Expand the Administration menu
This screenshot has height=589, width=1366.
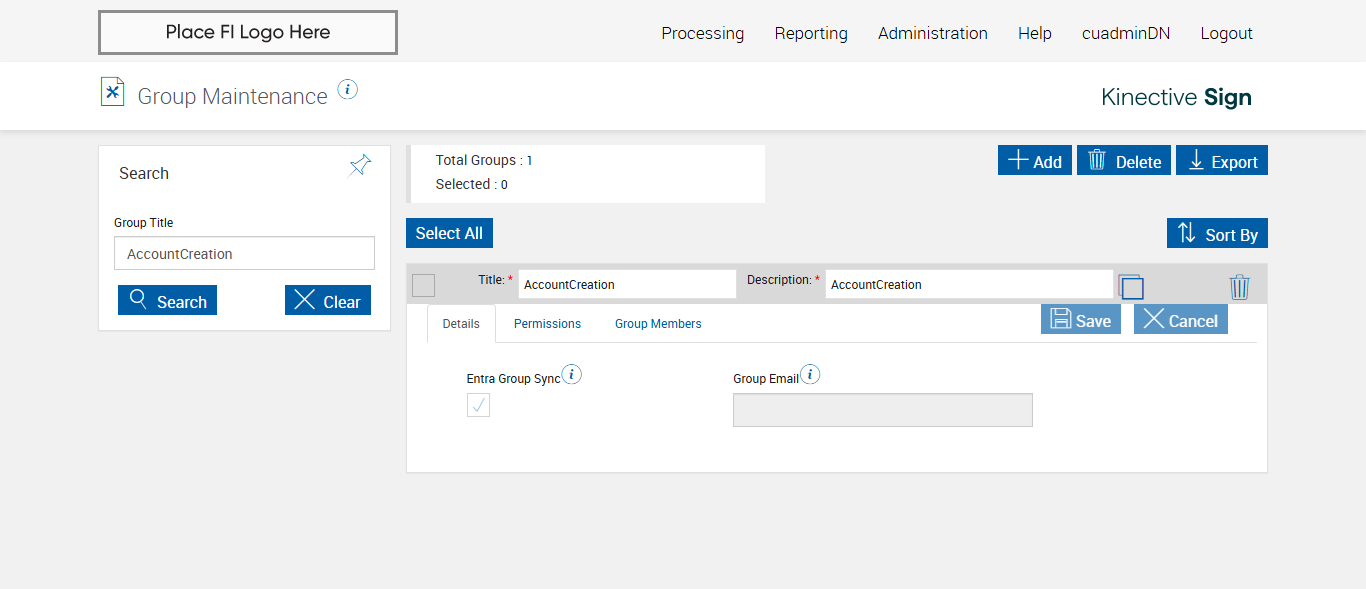point(932,33)
